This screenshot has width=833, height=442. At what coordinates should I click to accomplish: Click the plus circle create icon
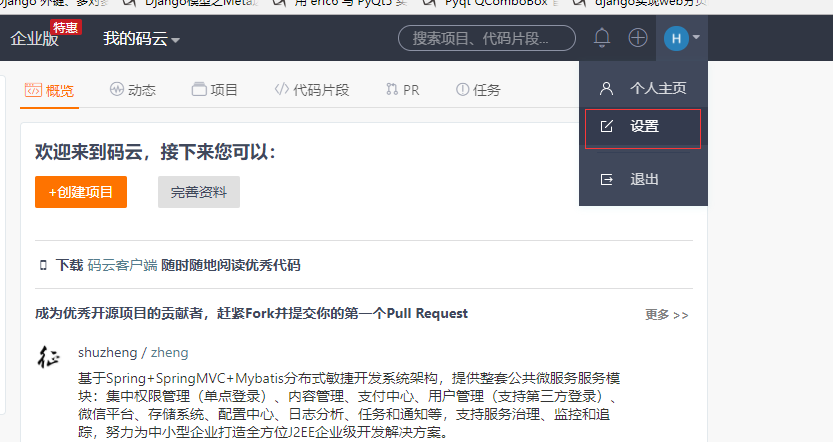[638, 38]
